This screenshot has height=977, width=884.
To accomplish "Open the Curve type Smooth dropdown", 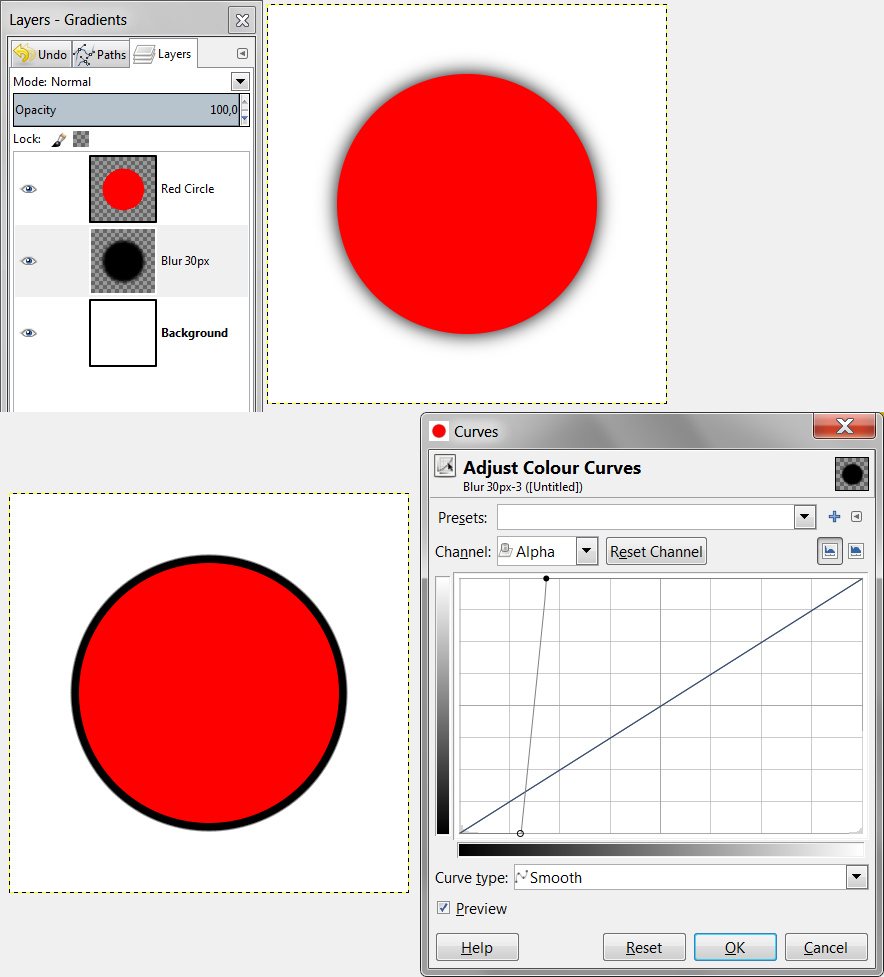I will click(691, 877).
